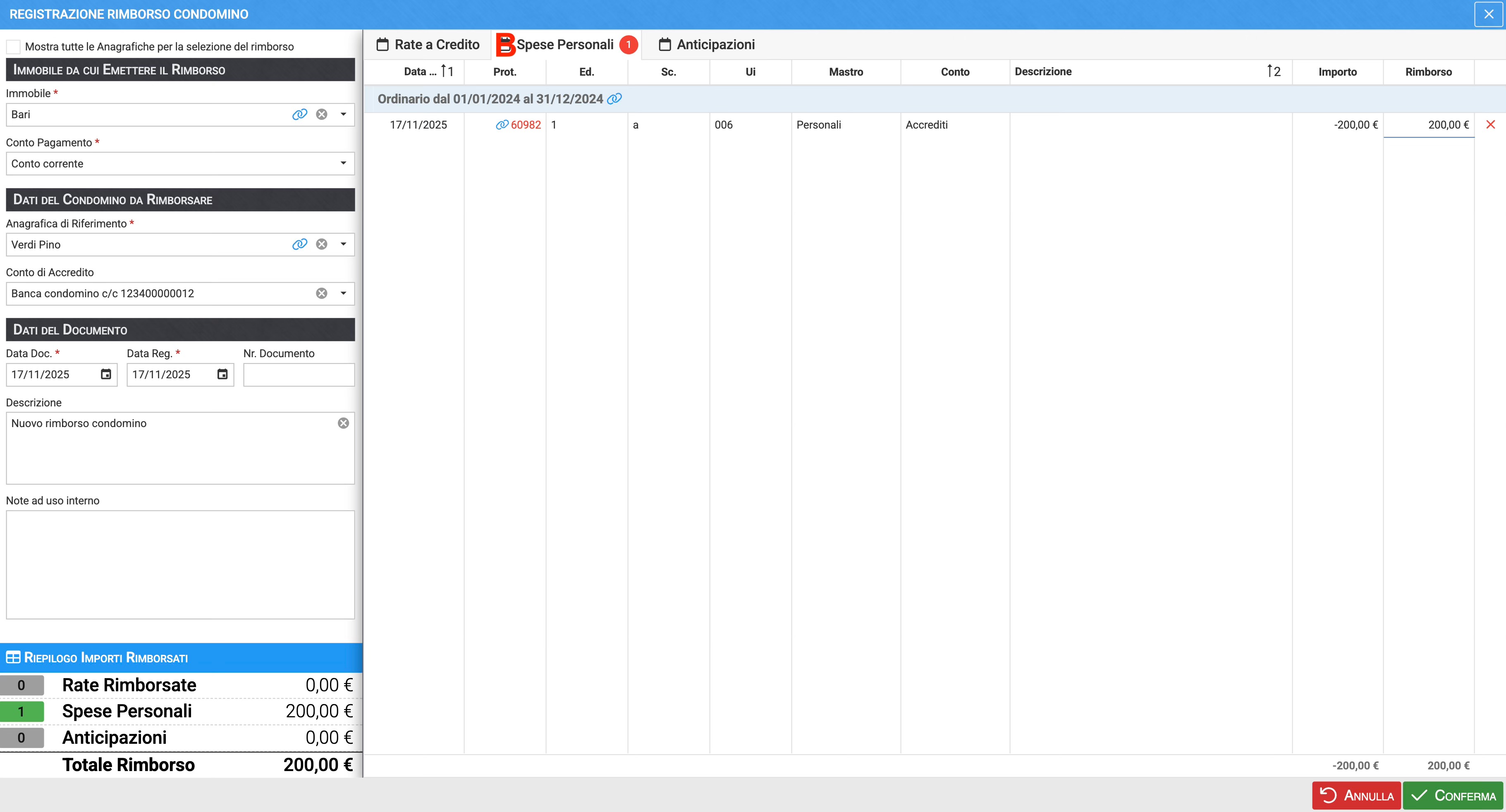Expand the Conto di Accredito dropdown

[343, 294]
